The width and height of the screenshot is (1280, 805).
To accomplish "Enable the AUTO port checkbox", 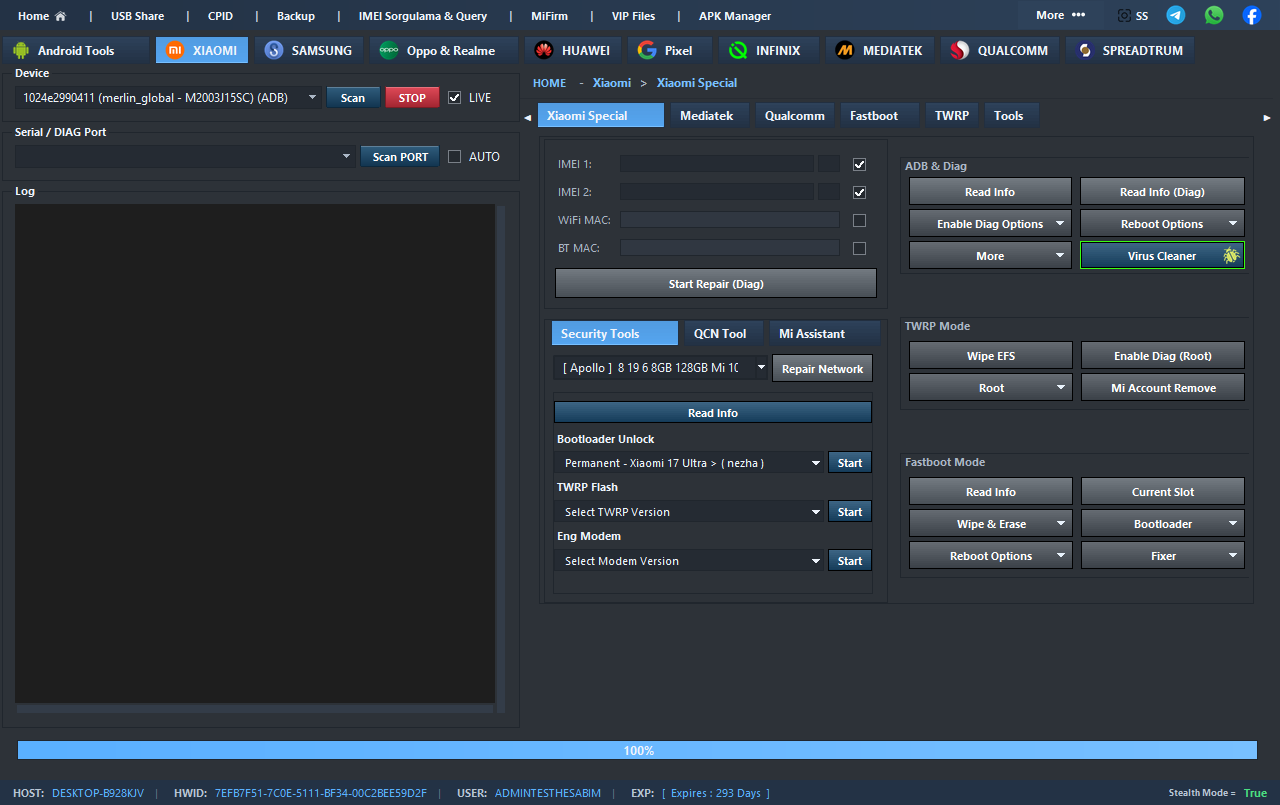I will (455, 157).
